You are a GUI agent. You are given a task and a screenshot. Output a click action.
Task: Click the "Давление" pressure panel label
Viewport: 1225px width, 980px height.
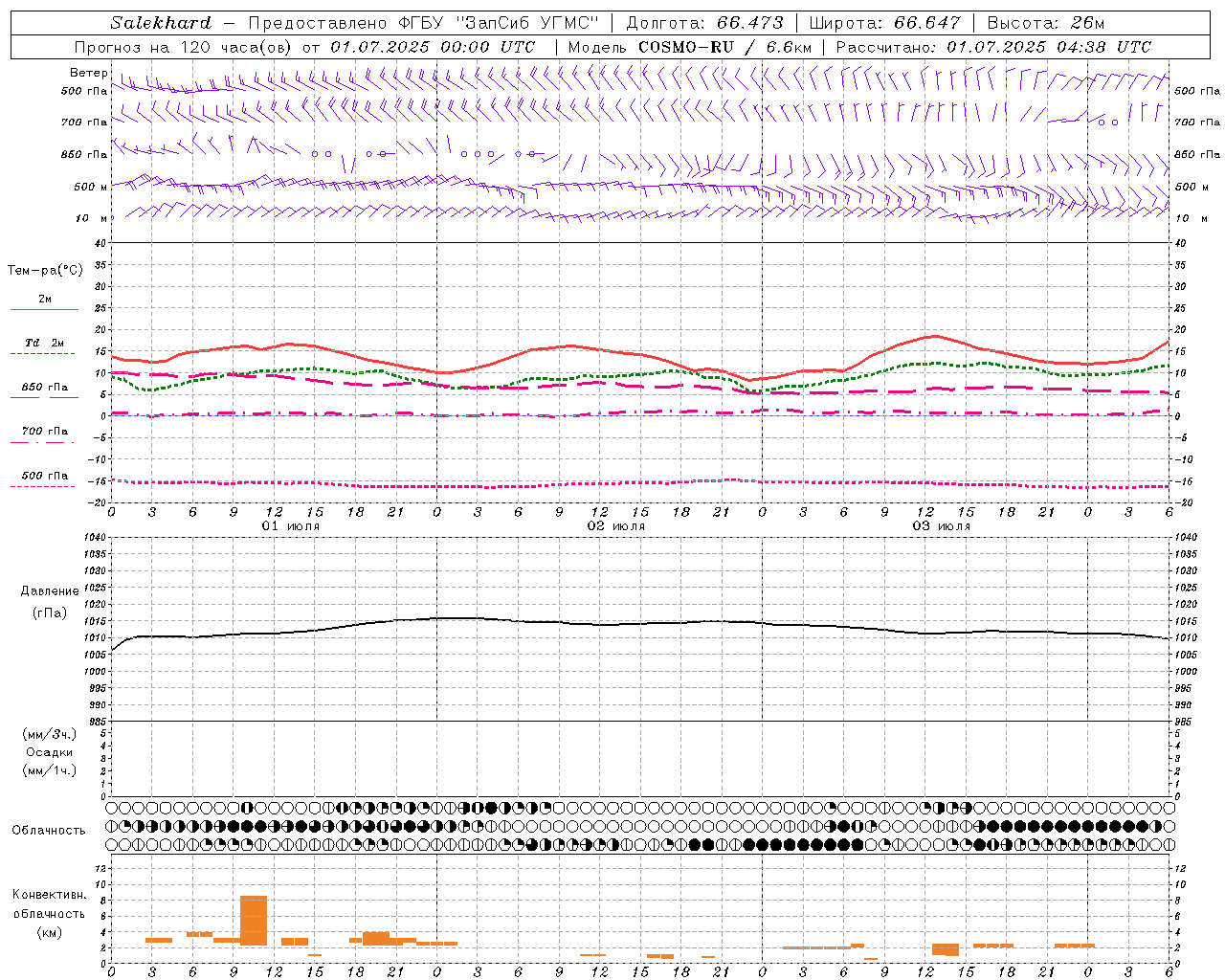coord(50,591)
